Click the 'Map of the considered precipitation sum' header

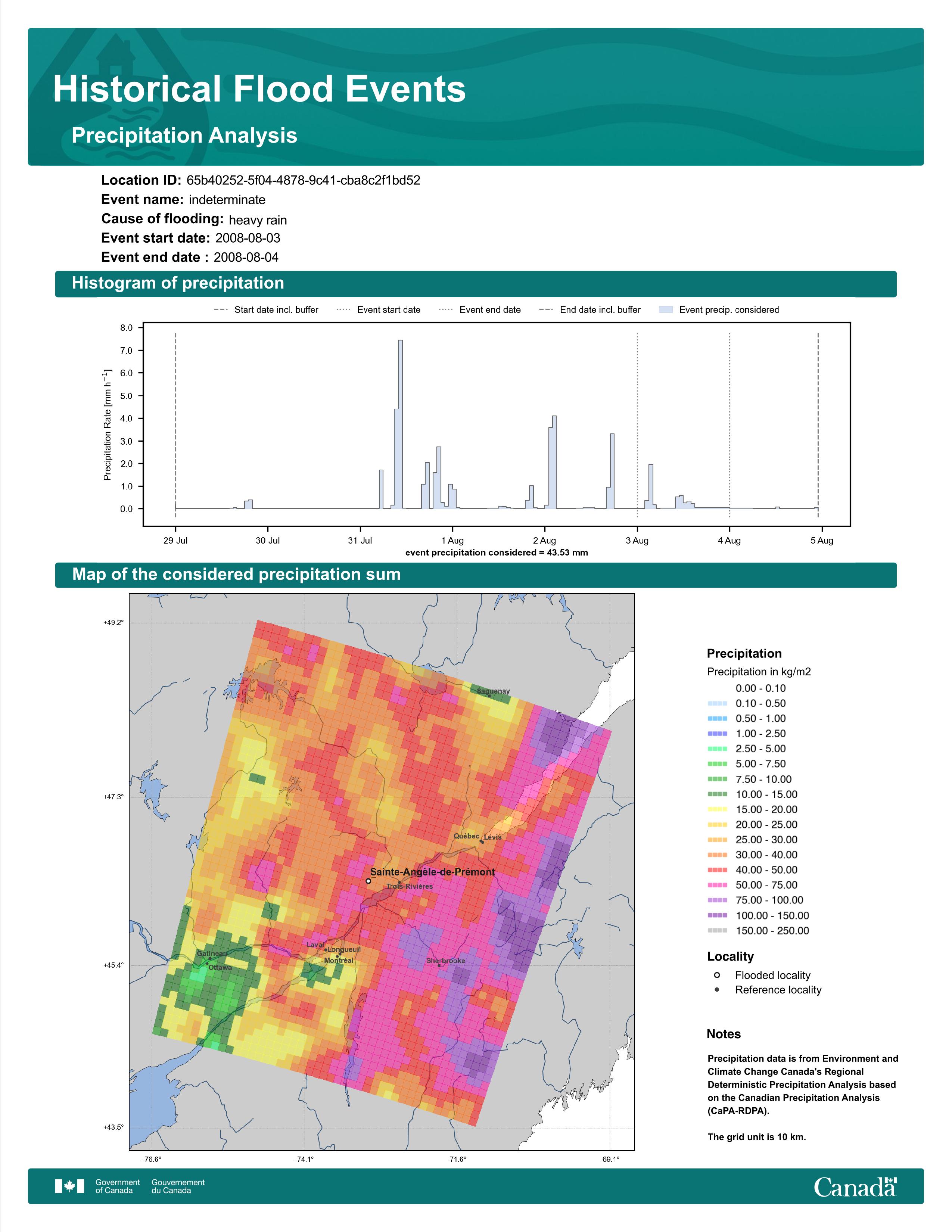236,574
